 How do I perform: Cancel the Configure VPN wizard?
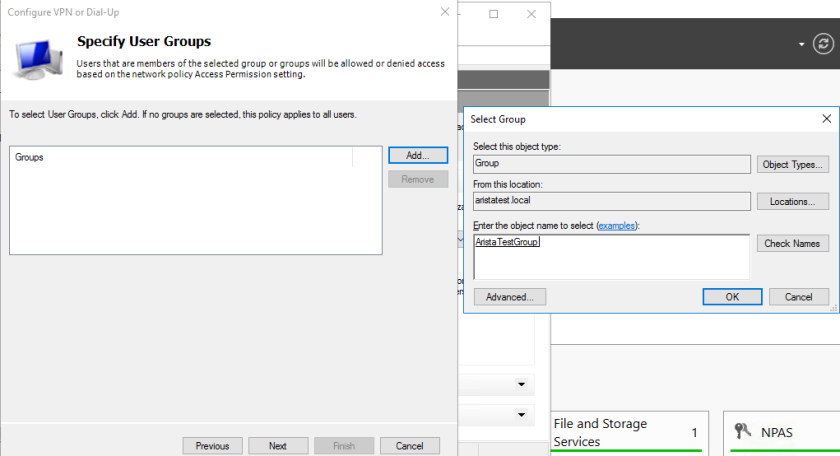point(410,446)
